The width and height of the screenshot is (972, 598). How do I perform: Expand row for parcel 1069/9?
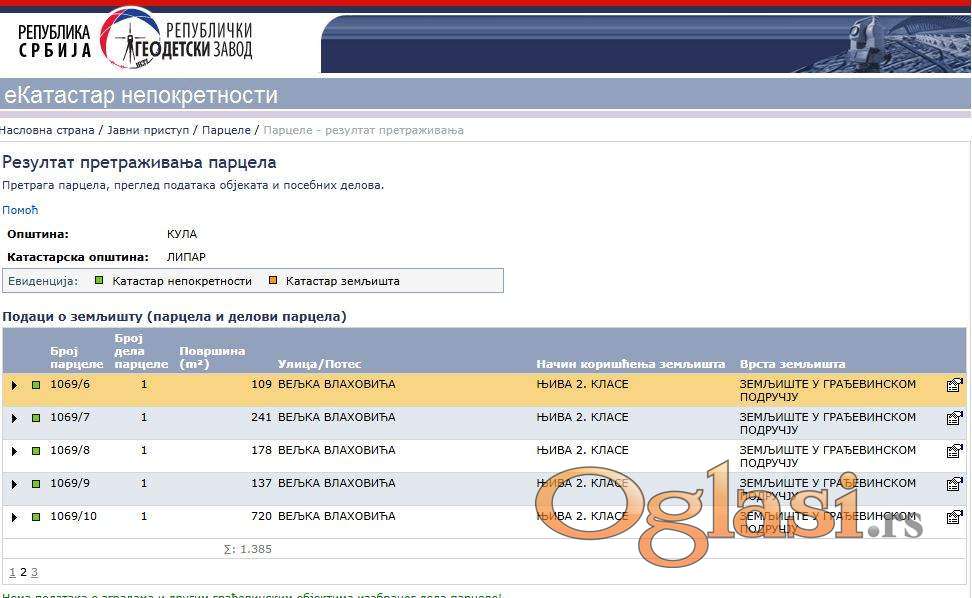click(14, 484)
